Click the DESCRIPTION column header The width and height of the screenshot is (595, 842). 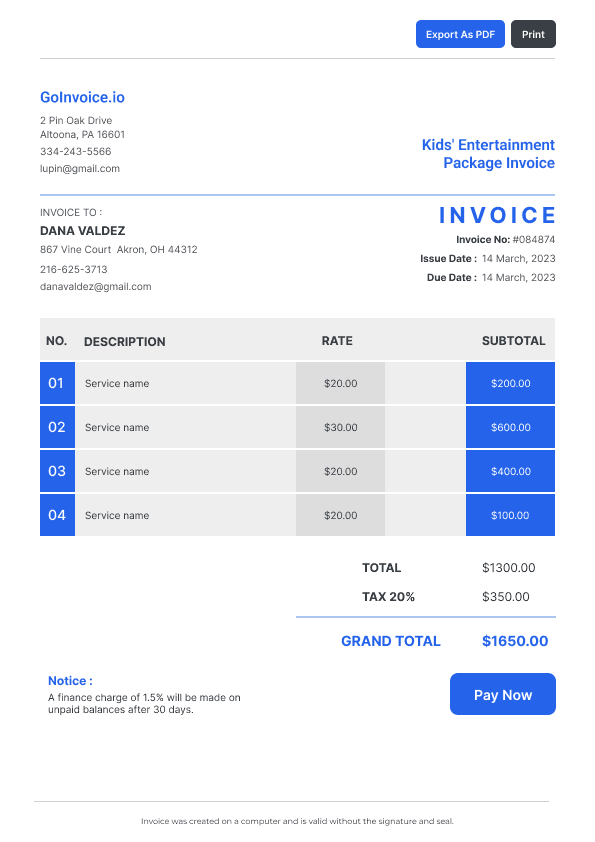click(x=125, y=342)
